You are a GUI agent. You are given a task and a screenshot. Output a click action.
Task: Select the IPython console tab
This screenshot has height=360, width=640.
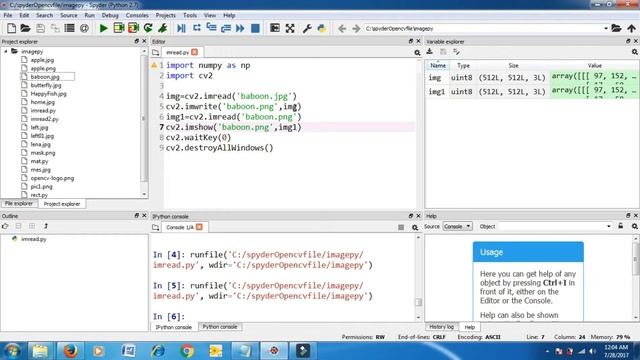174,327
